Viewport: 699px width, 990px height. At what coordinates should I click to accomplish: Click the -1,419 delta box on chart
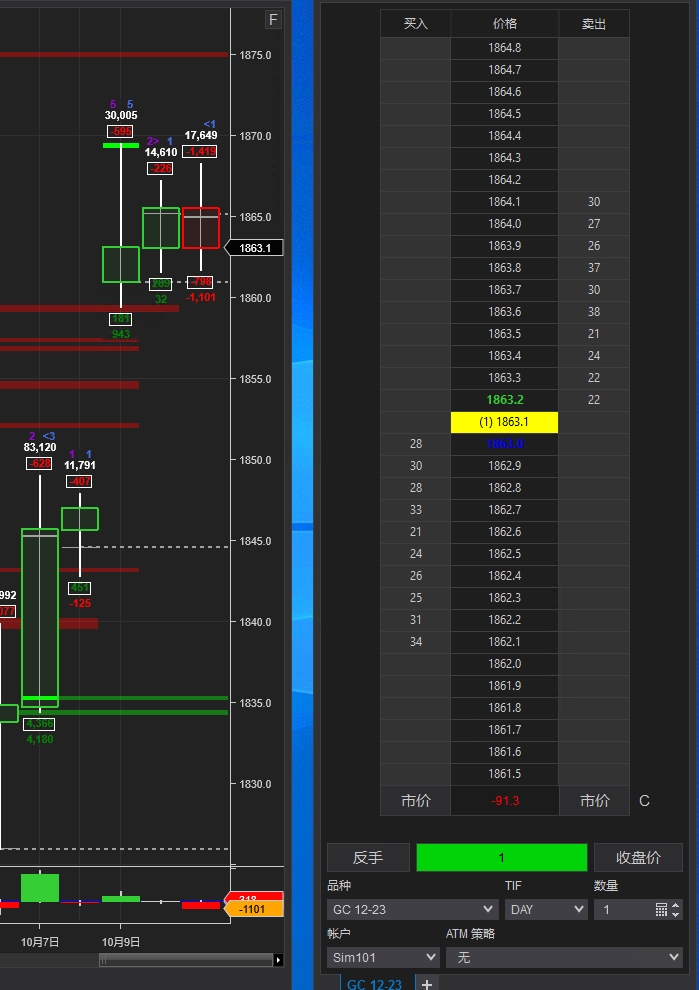pos(200,152)
